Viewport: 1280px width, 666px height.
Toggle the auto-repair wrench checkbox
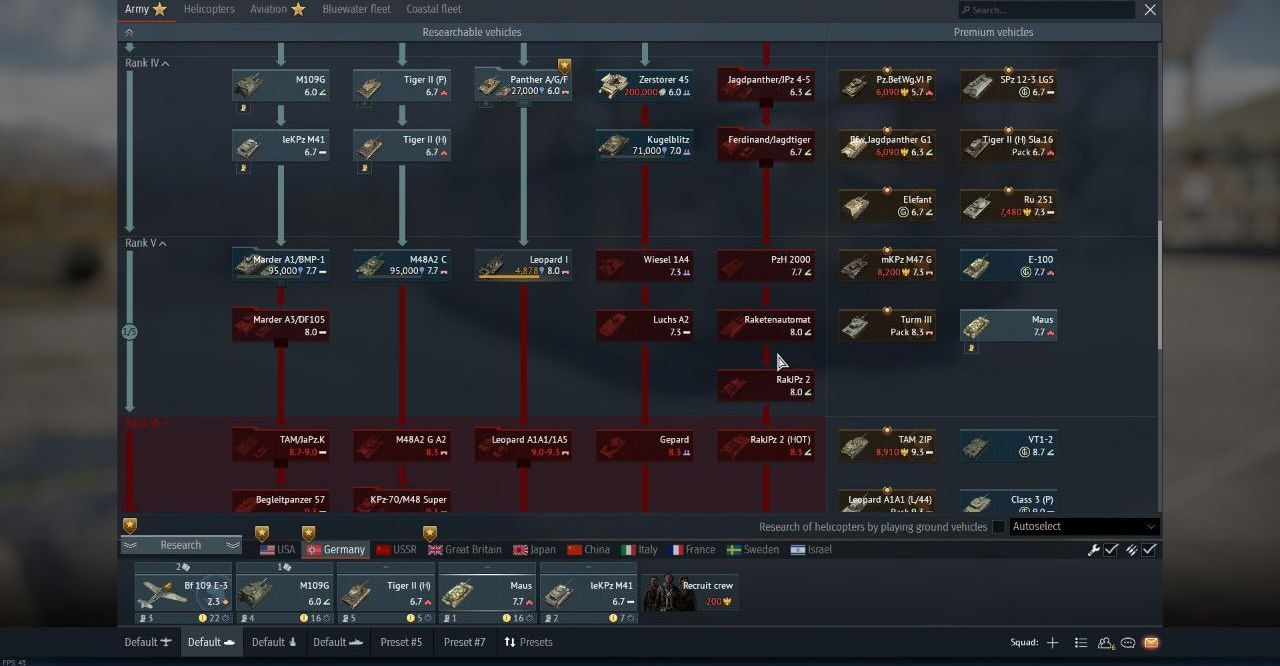(1110, 550)
